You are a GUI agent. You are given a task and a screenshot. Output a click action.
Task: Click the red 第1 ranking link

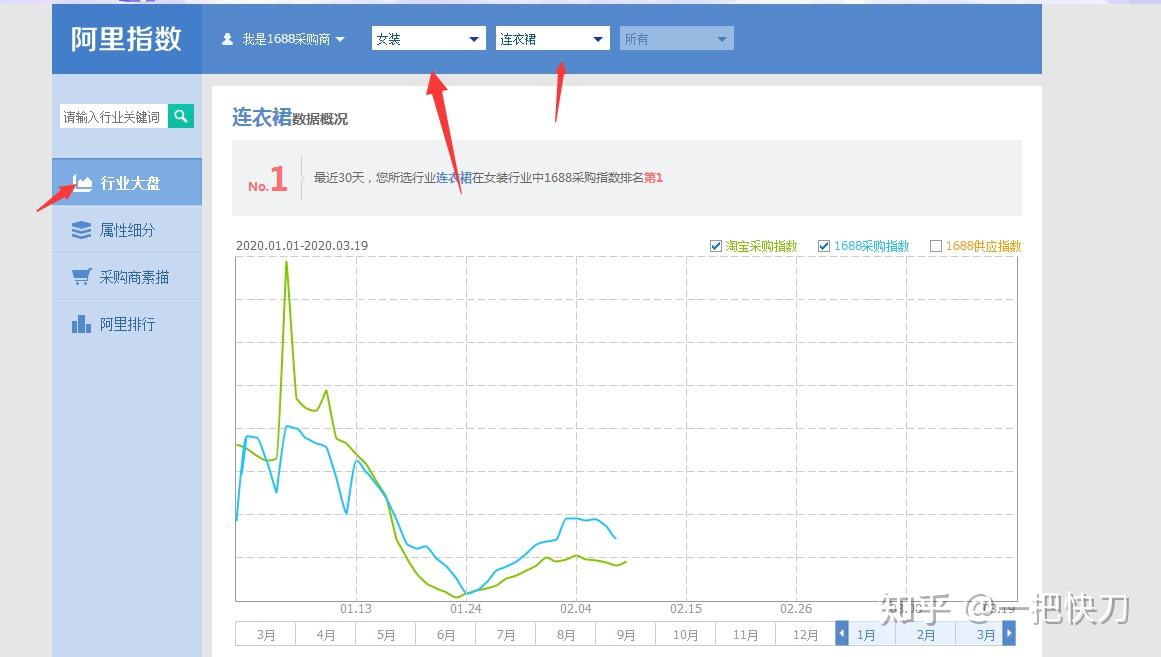653,178
